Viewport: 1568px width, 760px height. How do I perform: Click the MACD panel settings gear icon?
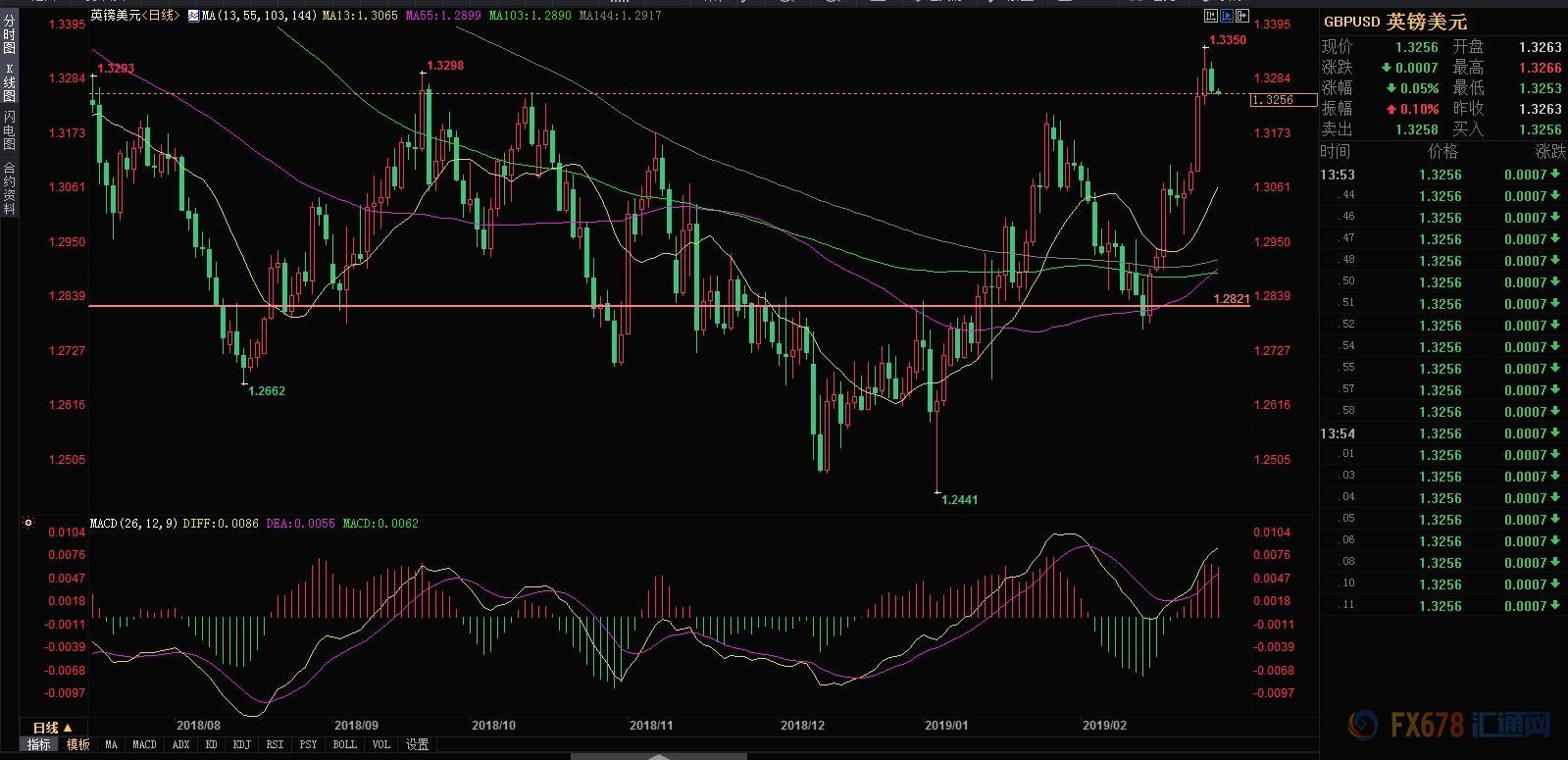click(28, 524)
